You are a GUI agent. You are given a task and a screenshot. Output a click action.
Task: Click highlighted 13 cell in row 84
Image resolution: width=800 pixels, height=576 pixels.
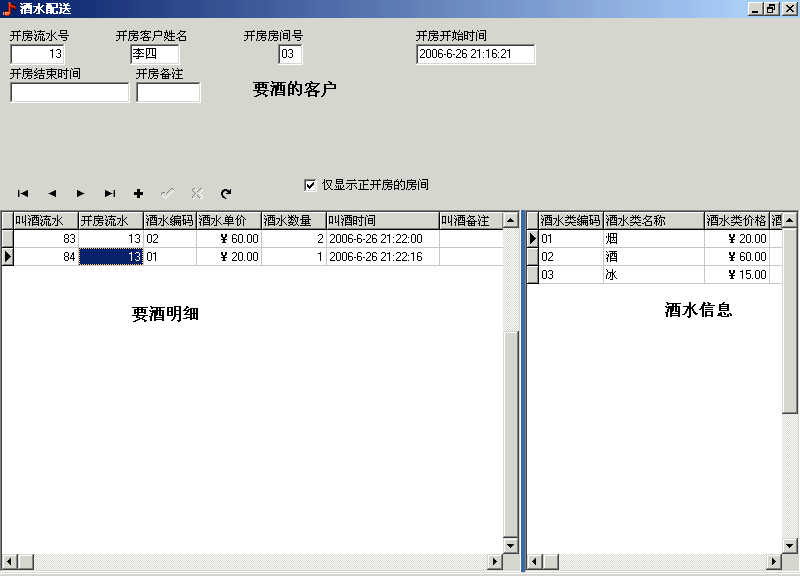[x=111, y=257]
